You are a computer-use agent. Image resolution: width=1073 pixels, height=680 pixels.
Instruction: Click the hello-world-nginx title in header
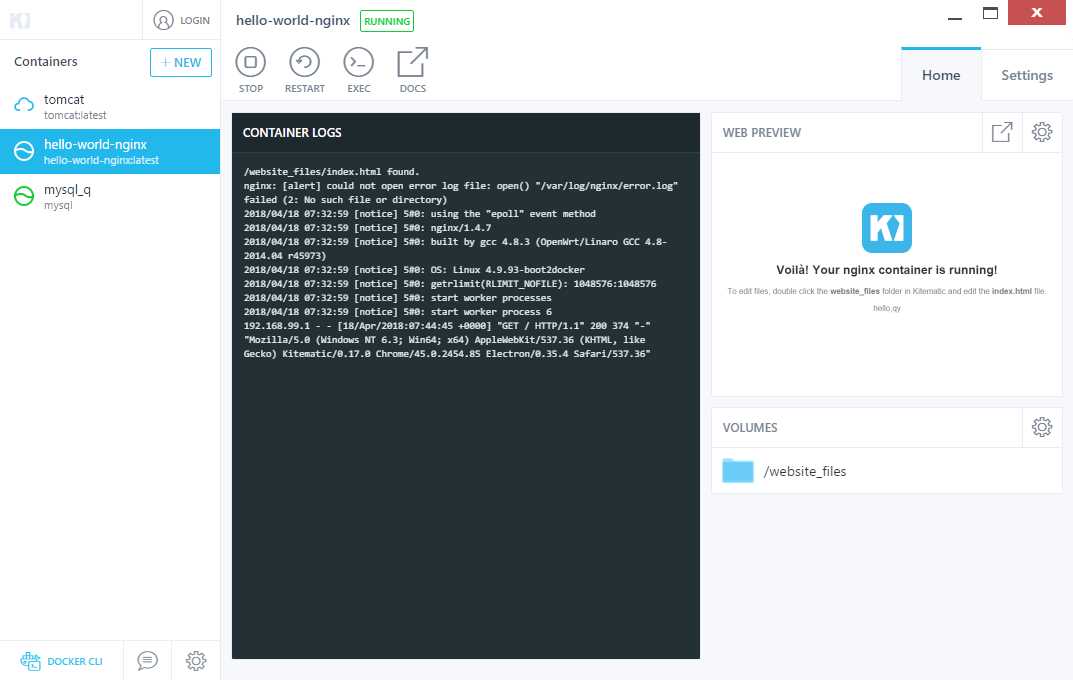pos(293,21)
